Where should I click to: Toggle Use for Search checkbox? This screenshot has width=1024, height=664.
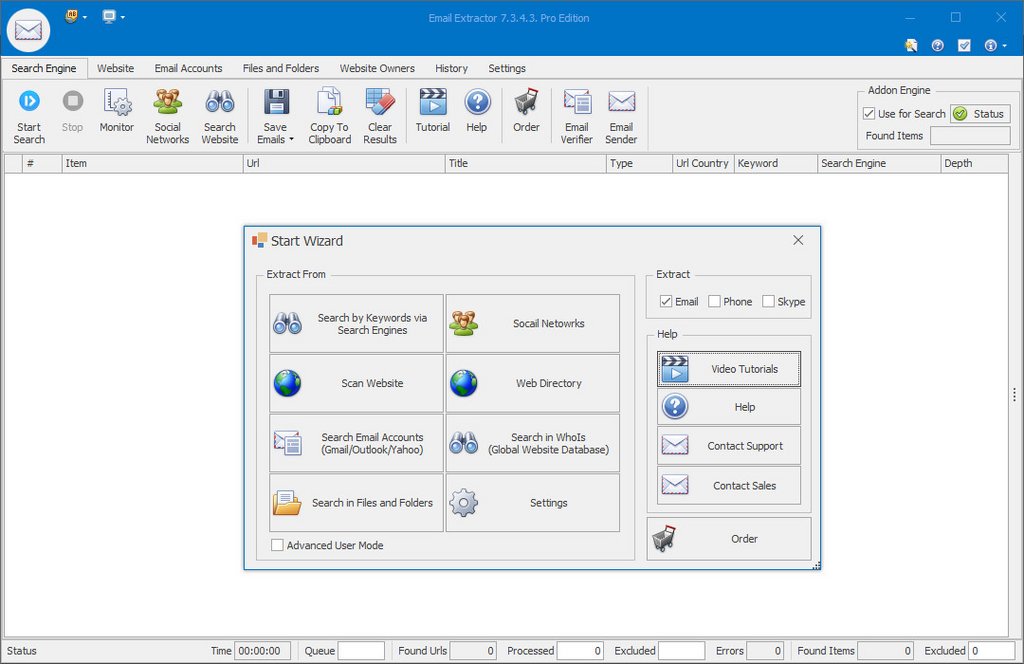click(x=869, y=114)
